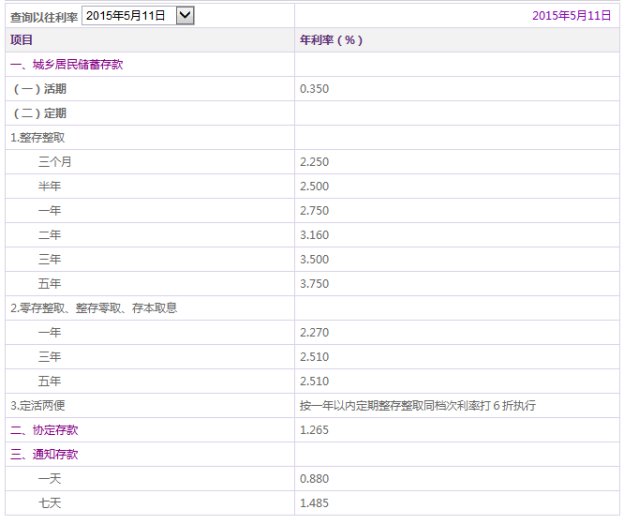Click the 0.350 rate value
Screen dimensions: 625x520
pos(314,89)
